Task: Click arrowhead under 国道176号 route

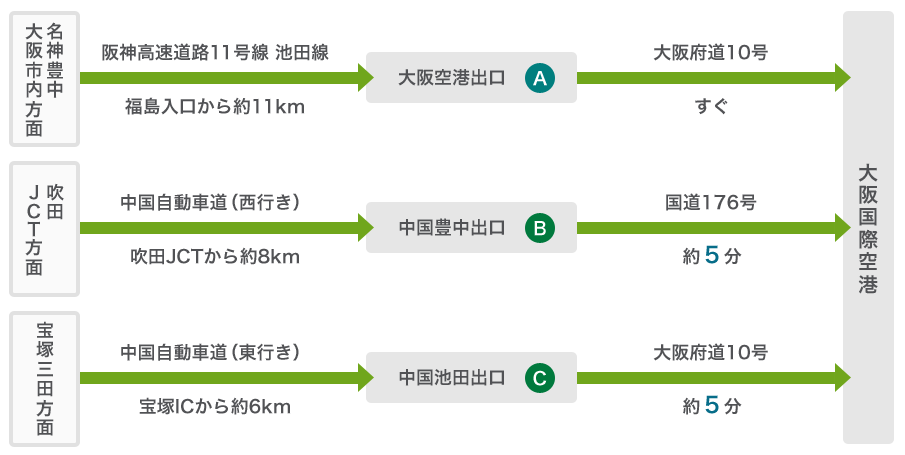Action: (x=842, y=228)
